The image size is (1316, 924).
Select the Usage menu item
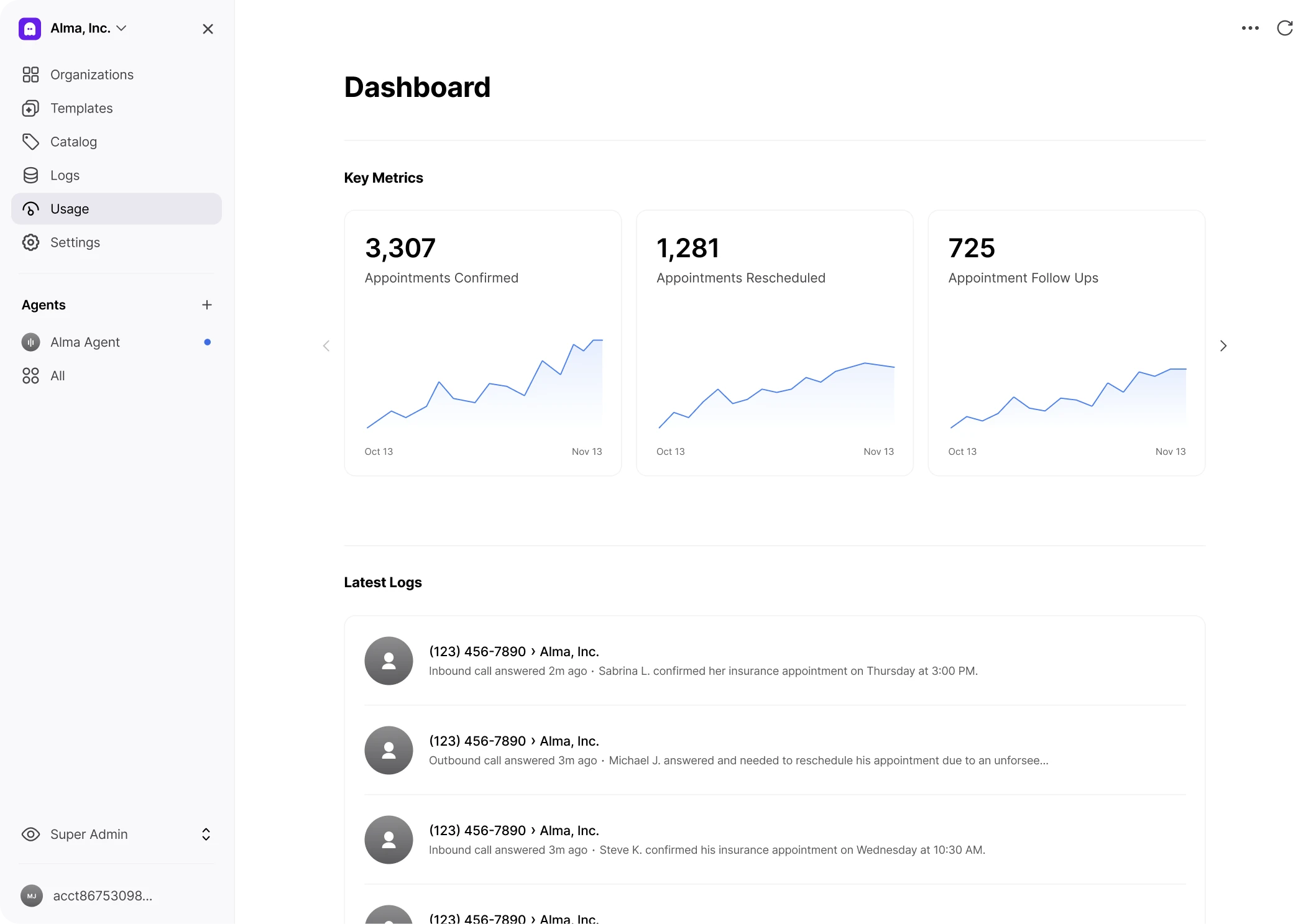(116, 209)
